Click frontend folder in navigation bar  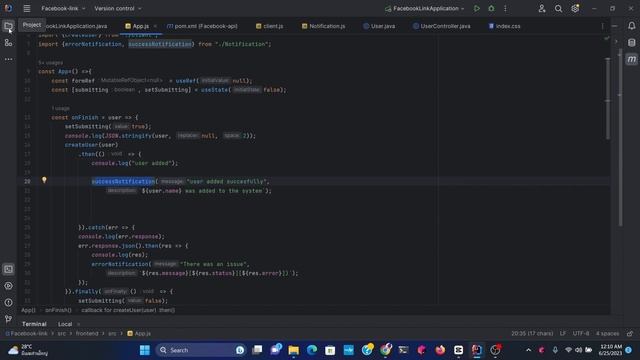(87, 333)
